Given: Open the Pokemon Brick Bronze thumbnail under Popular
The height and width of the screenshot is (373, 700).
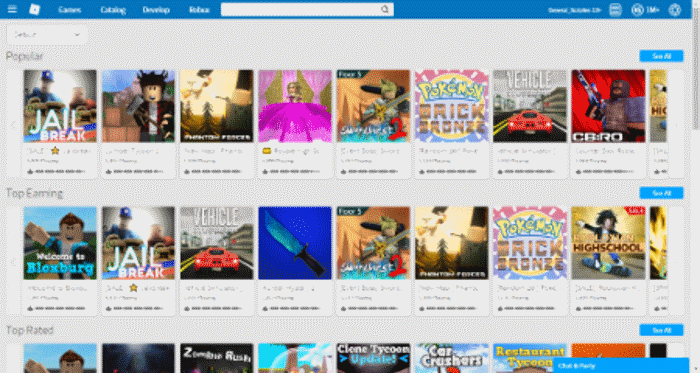Looking at the screenshot, I should click(x=452, y=106).
